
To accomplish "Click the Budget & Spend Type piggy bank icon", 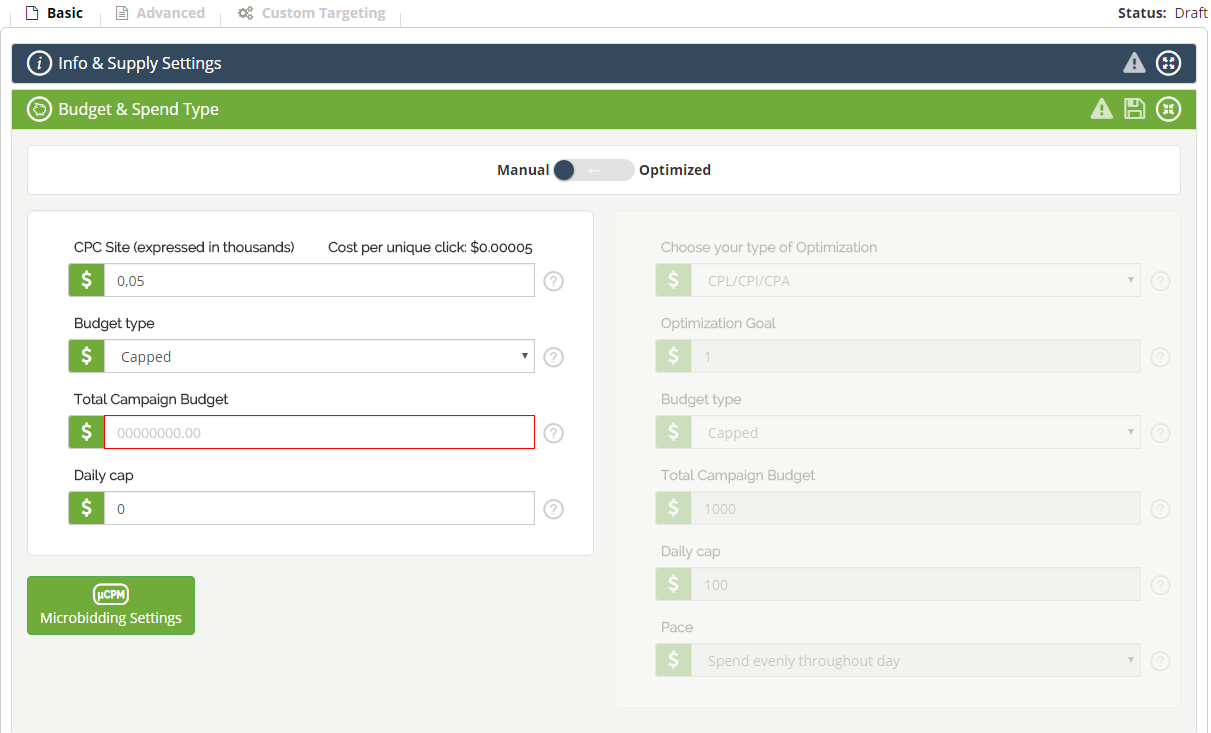I will click(39, 109).
